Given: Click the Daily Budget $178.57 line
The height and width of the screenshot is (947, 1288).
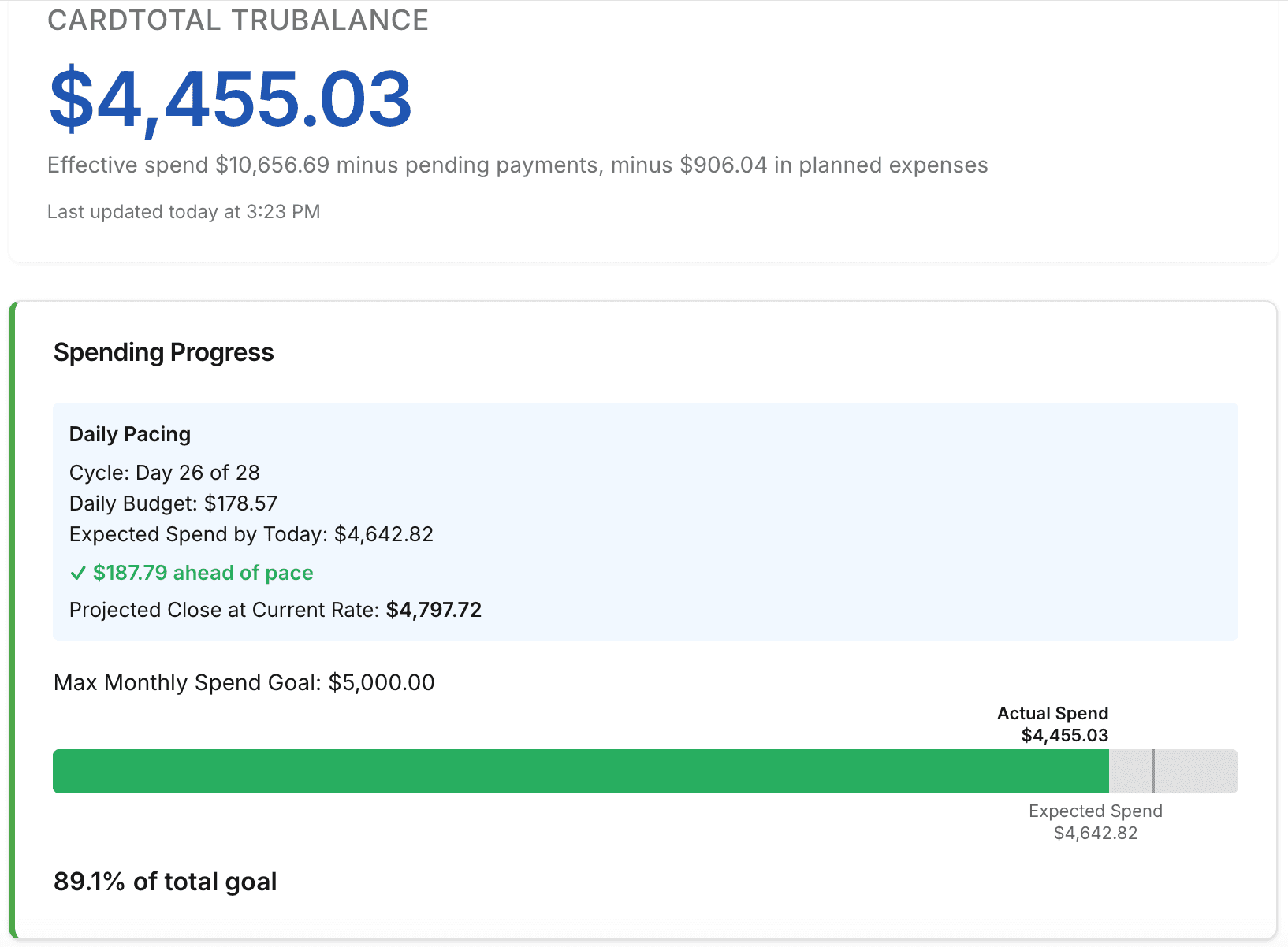Looking at the screenshot, I should [173, 503].
